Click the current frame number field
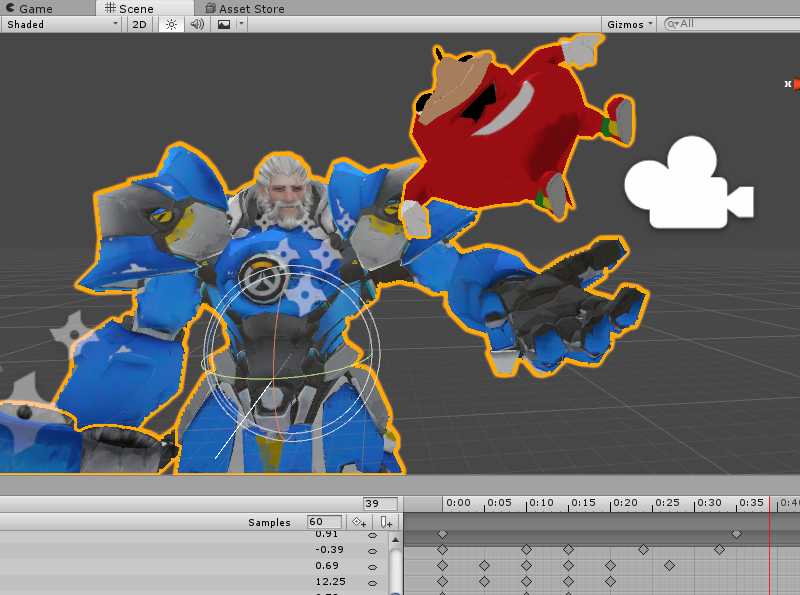Image resolution: width=800 pixels, height=595 pixels. point(380,504)
